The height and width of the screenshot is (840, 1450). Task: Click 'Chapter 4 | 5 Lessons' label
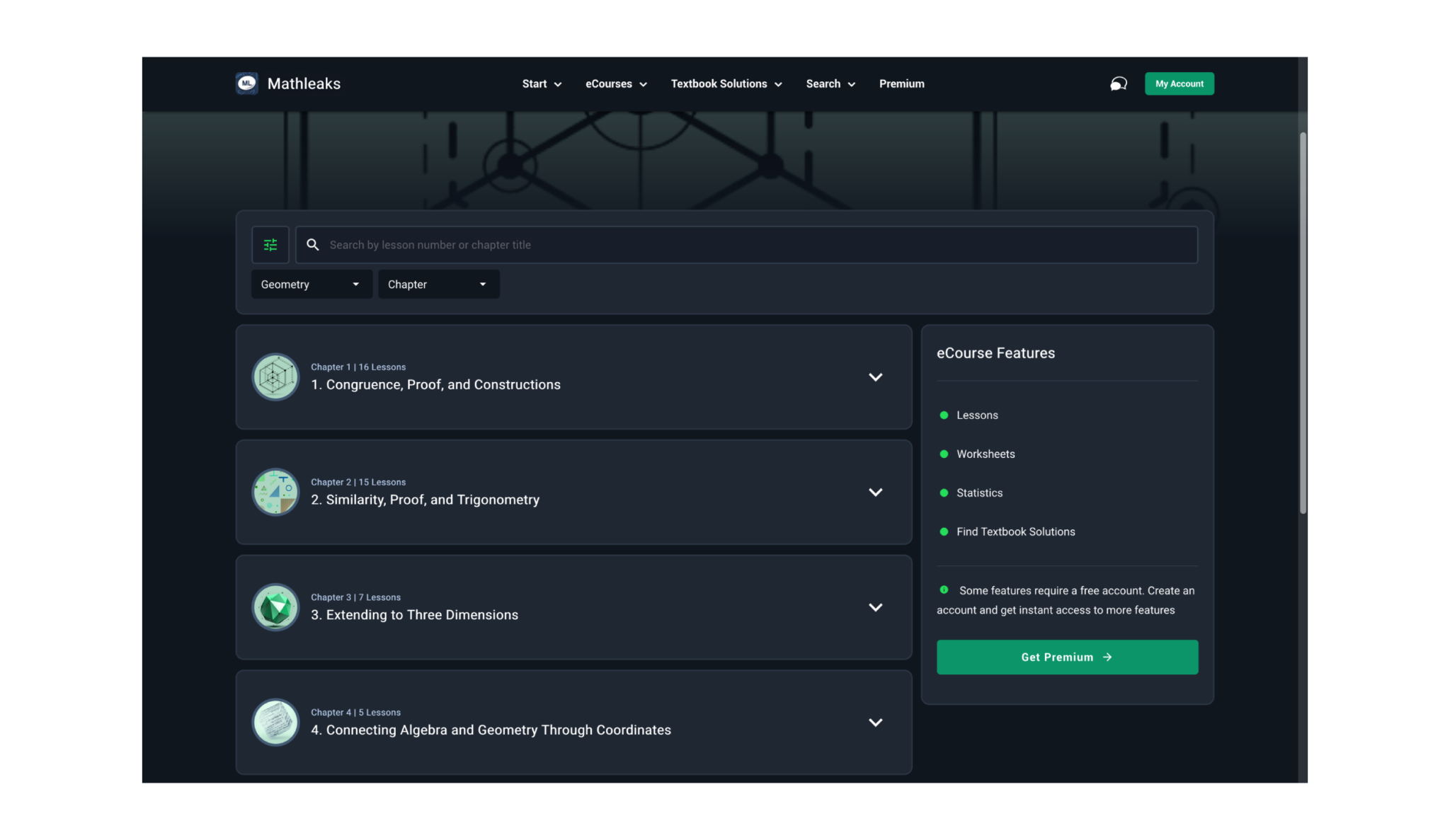[355, 713]
